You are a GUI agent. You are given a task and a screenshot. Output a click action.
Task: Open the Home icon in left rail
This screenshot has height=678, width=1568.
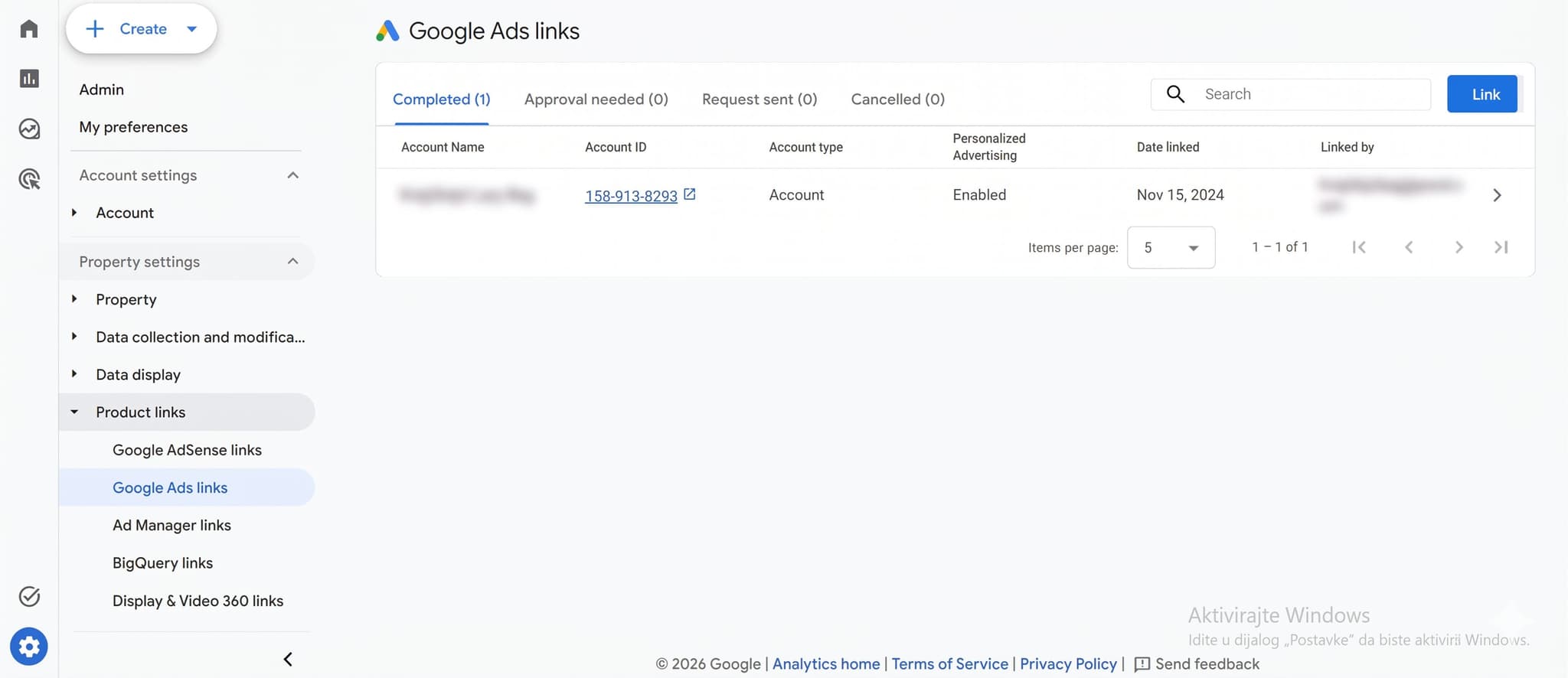29,29
